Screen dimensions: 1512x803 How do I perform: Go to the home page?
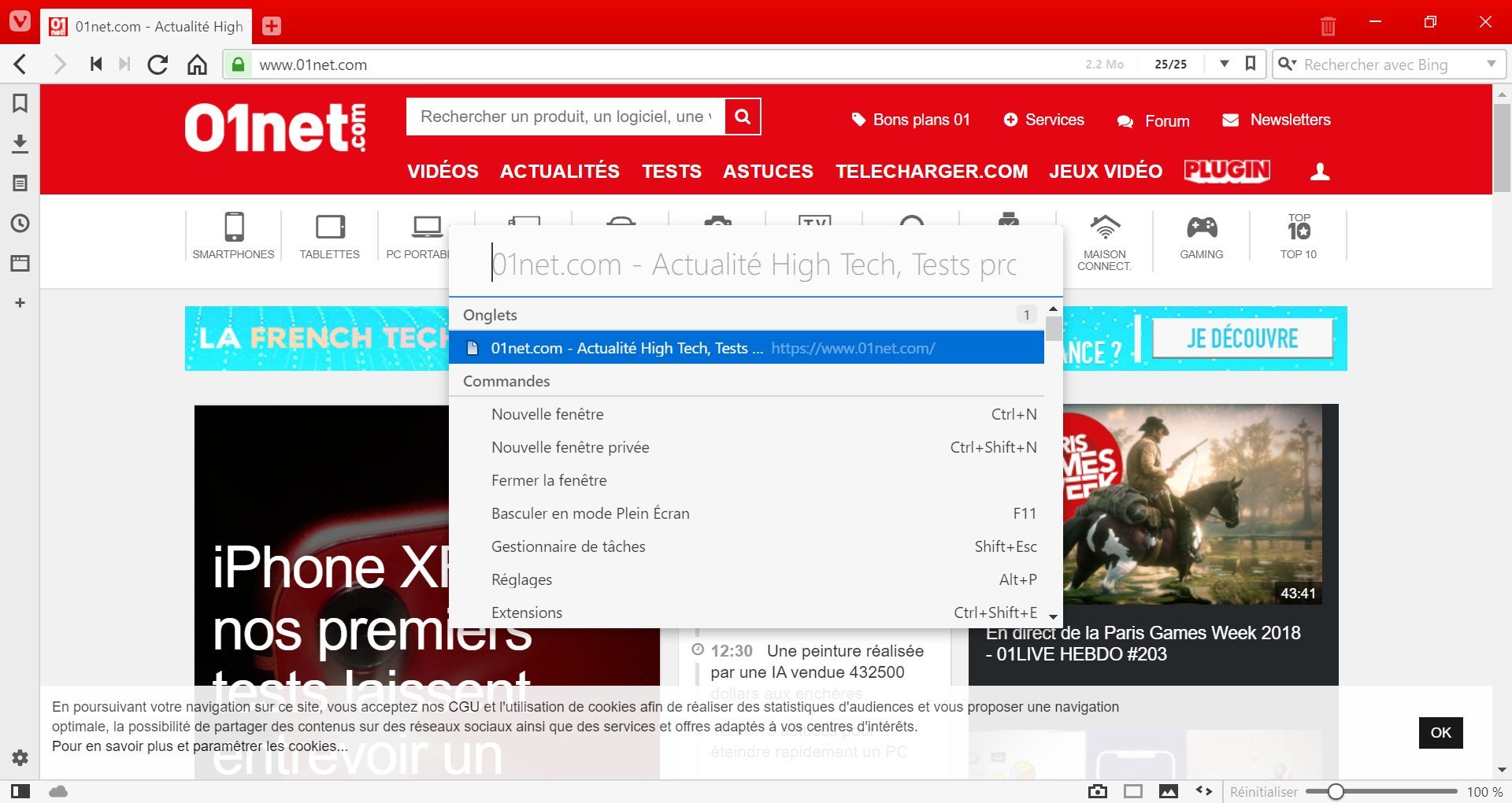tap(197, 65)
